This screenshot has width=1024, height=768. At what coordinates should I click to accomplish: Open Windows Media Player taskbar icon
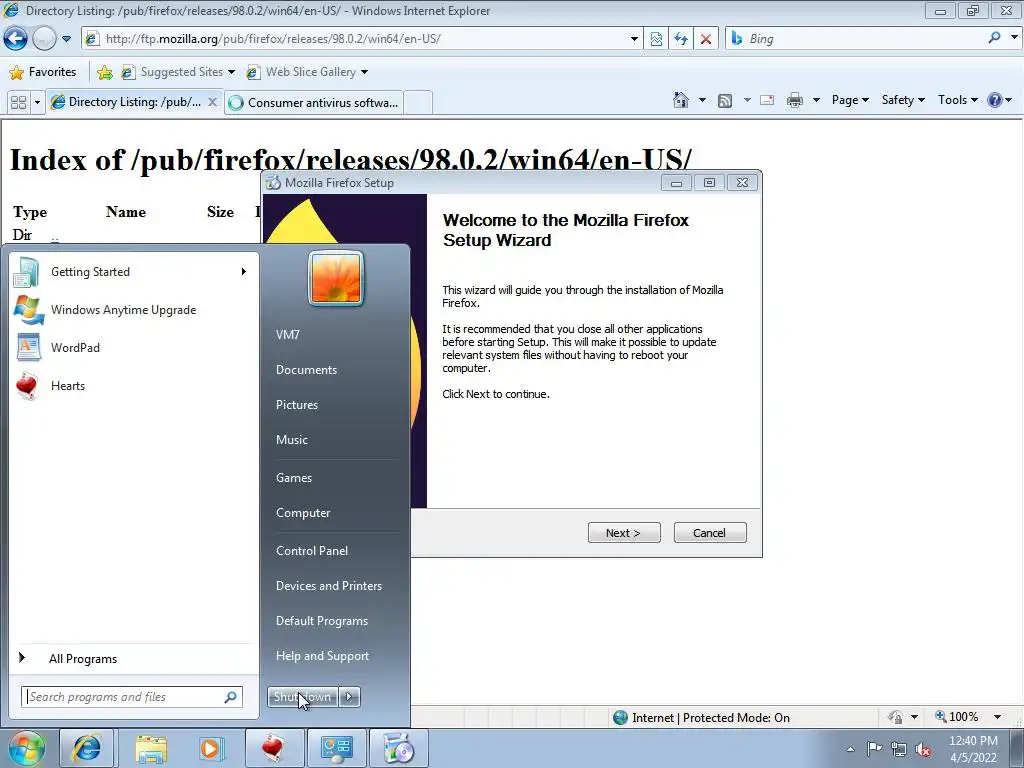coord(211,748)
